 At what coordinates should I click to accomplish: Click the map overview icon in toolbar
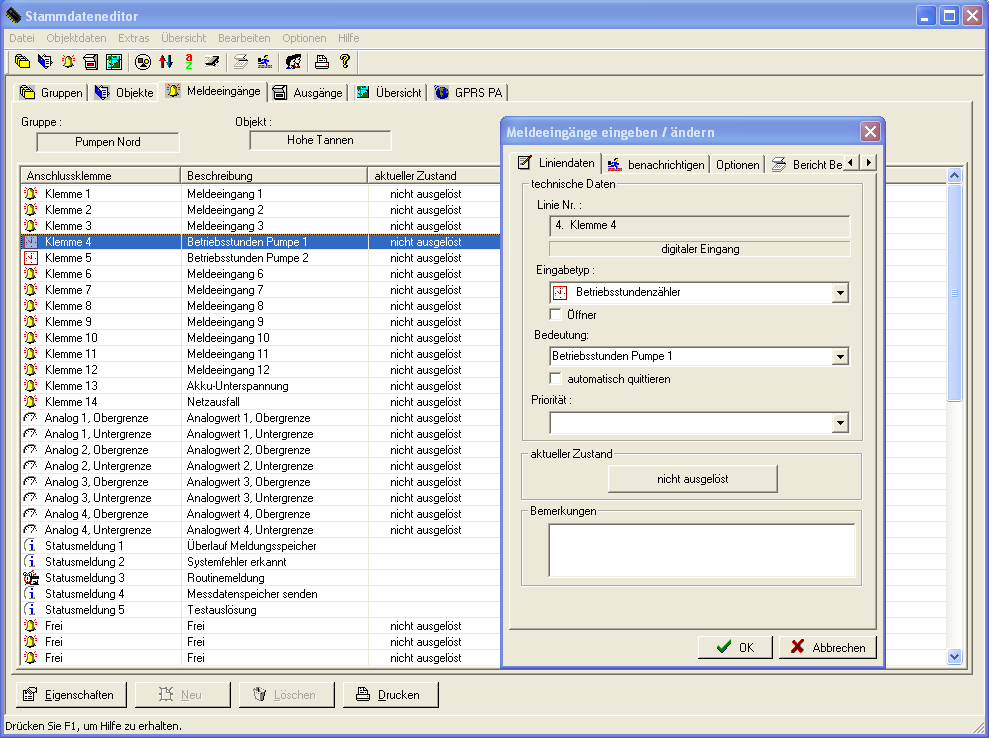(x=114, y=62)
